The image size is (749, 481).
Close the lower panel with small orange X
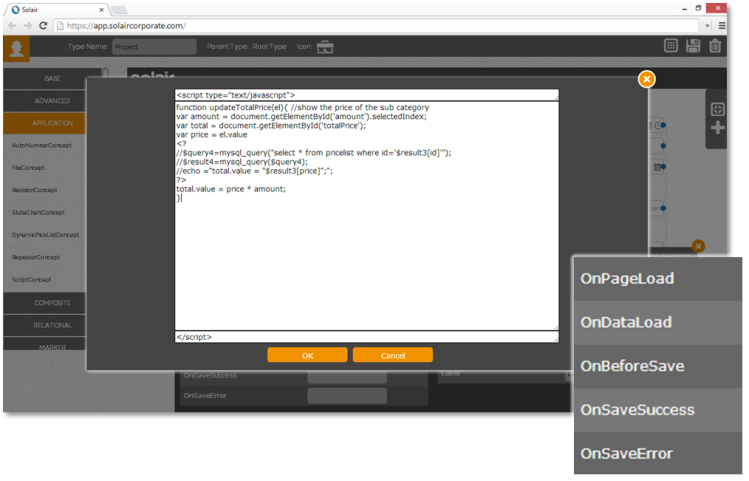pos(698,246)
